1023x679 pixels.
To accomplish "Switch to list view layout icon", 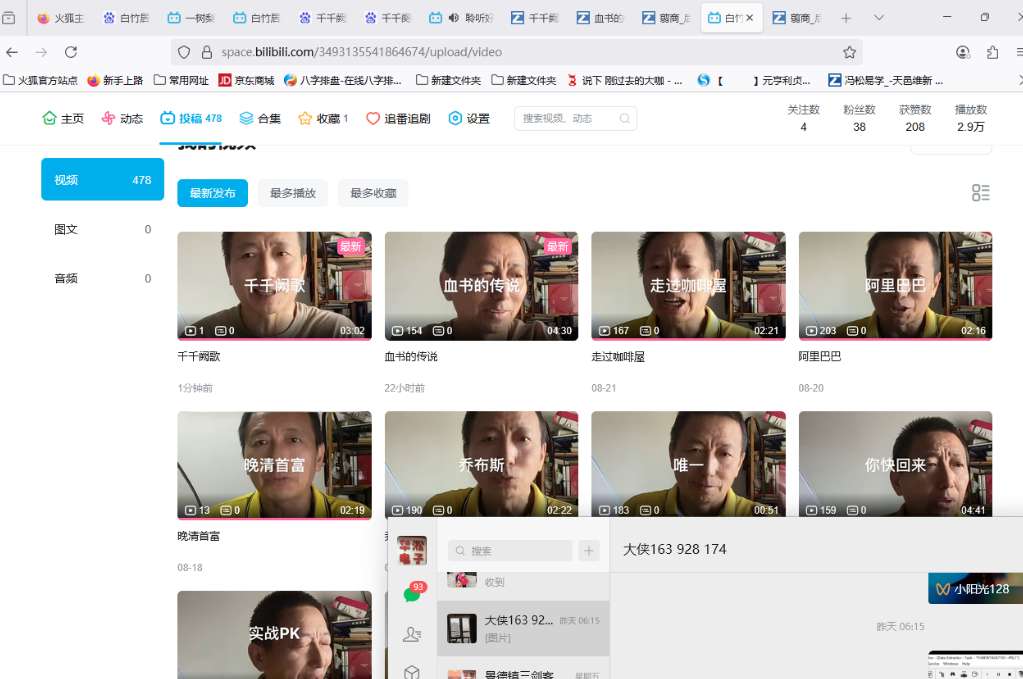I will (x=980, y=192).
